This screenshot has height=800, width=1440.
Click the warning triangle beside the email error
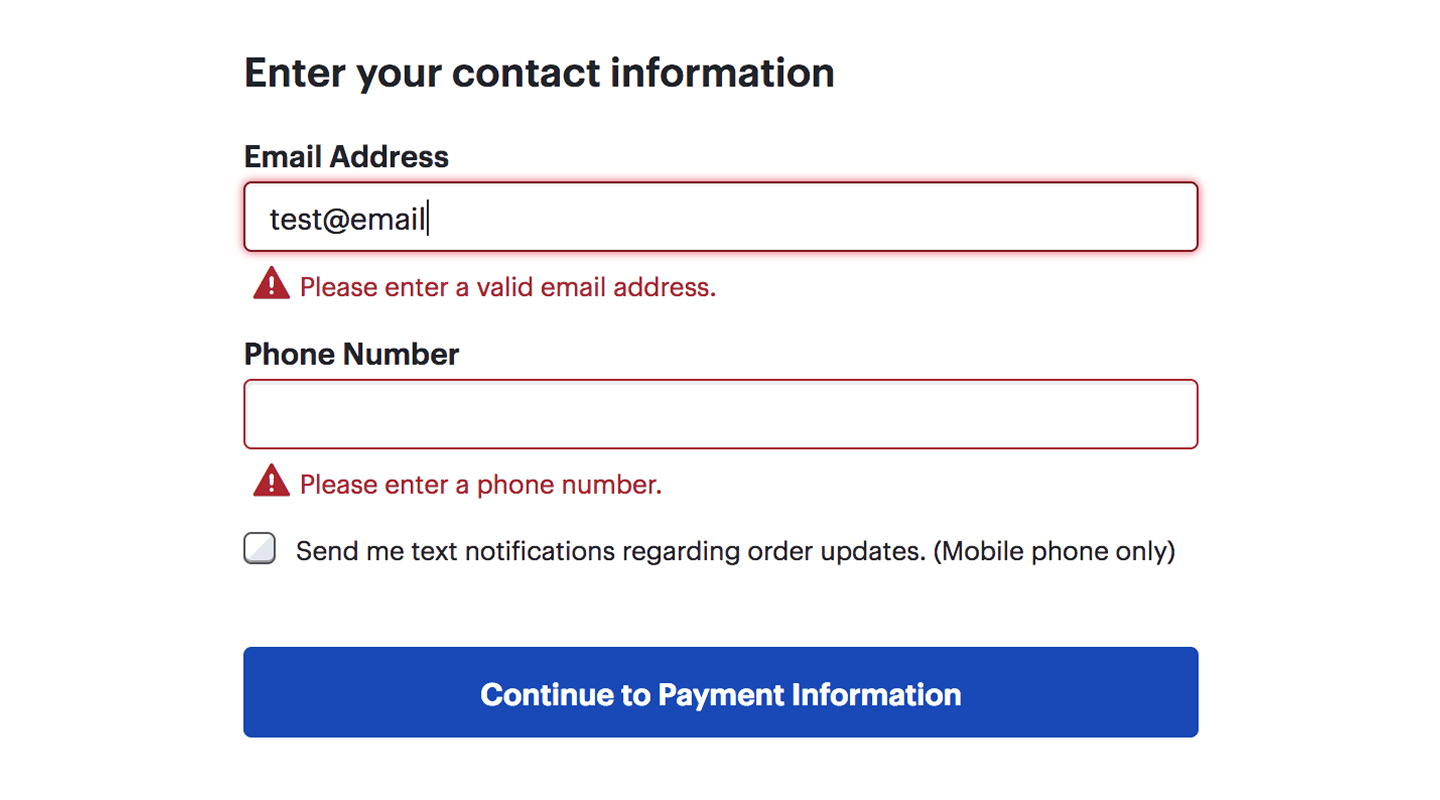click(x=271, y=286)
